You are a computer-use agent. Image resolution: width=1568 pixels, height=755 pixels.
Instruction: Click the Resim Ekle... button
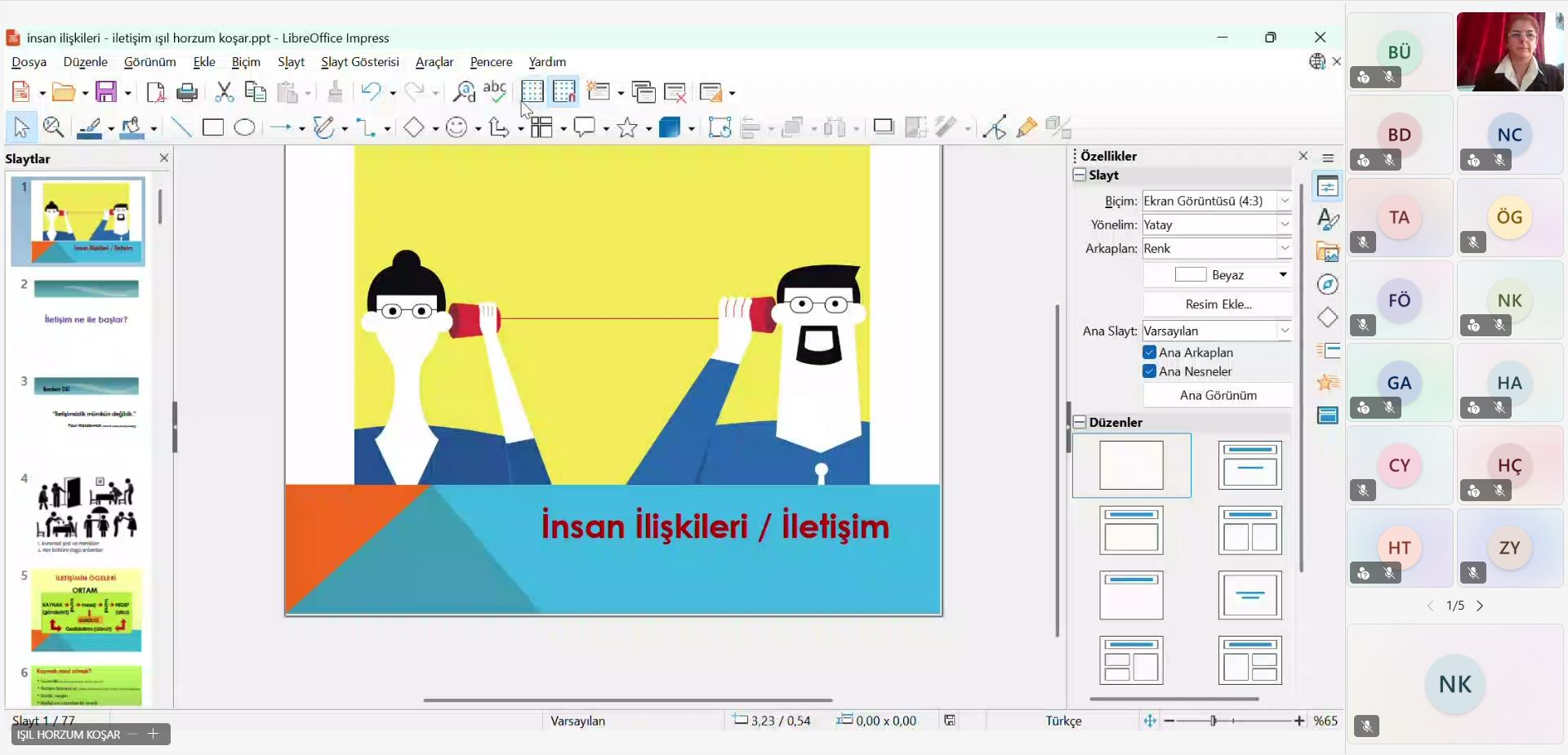point(1218,304)
